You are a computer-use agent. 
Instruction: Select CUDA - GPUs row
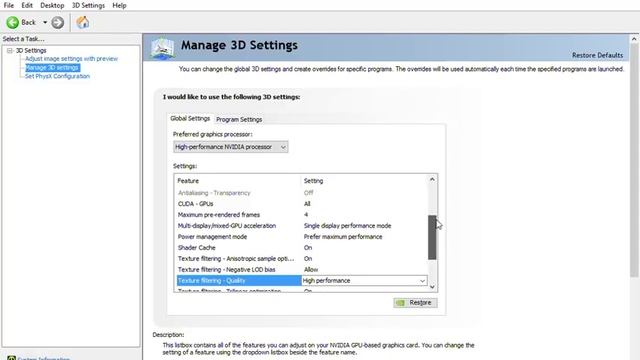(x=302, y=204)
